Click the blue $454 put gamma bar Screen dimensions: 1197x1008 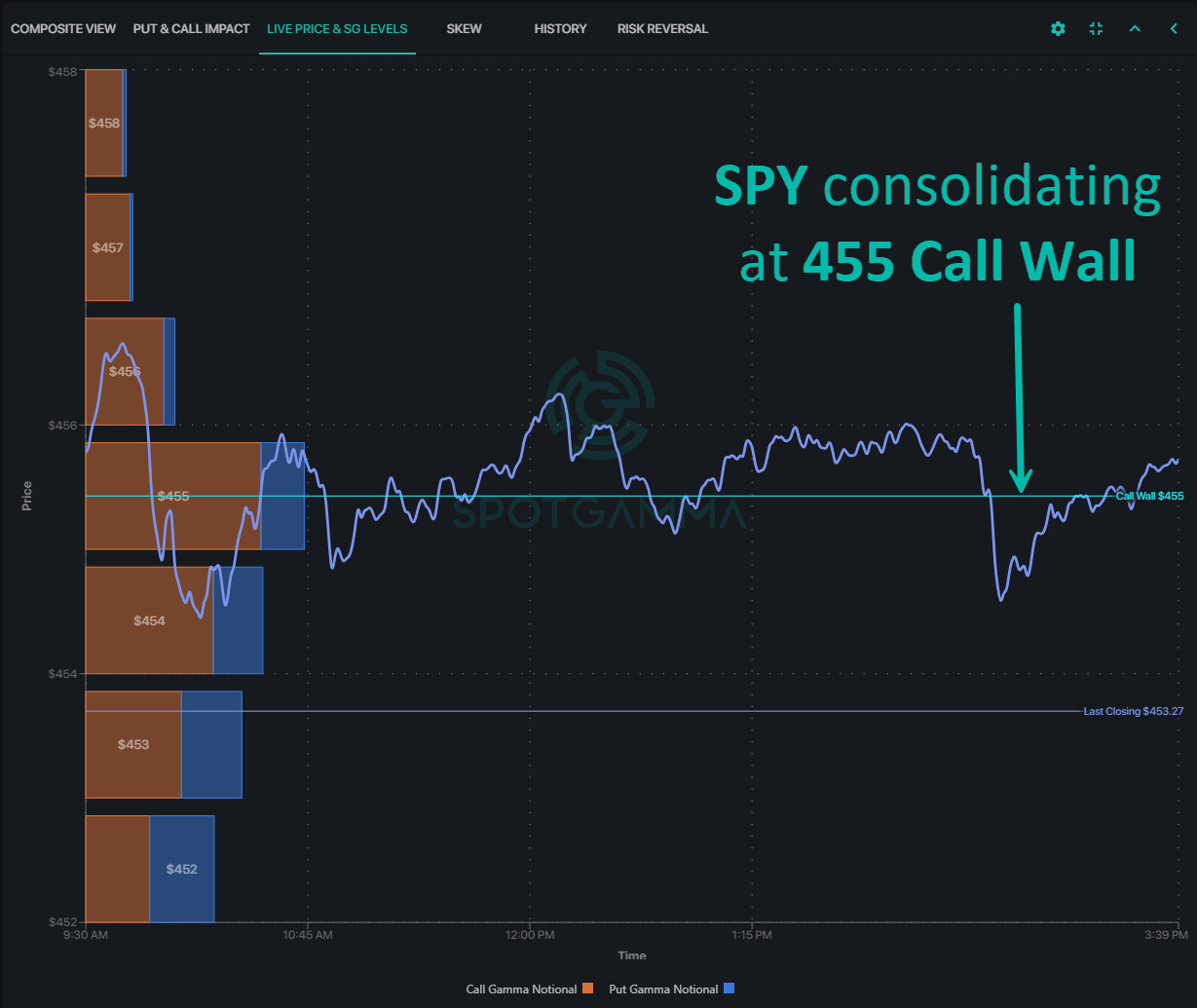coord(239,620)
